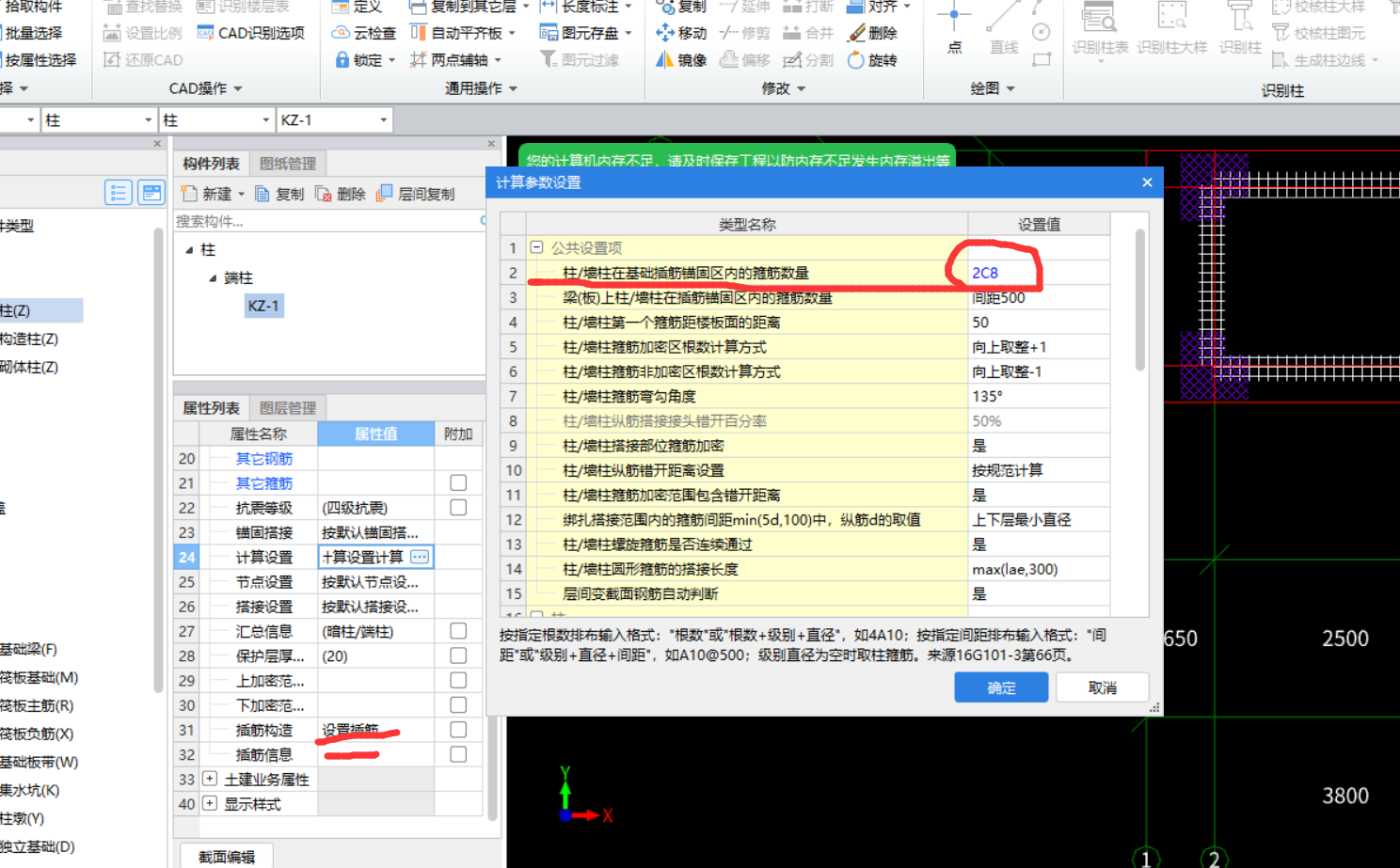The width and height of the screenshot is (1400, 868).
Task: Expand the 通用操作 group dropdown
Action: (x=513, y=88)
